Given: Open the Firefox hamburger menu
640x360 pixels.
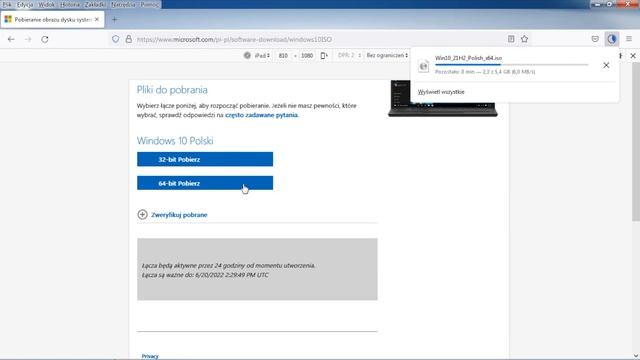Looking at the screenshot, I should (629, 39).
